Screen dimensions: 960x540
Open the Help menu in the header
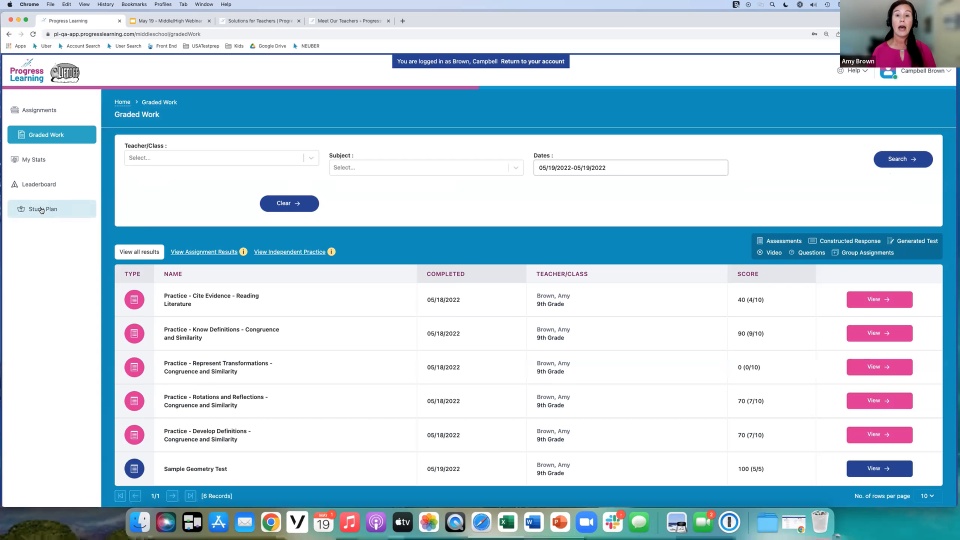(x=855, y=71)
